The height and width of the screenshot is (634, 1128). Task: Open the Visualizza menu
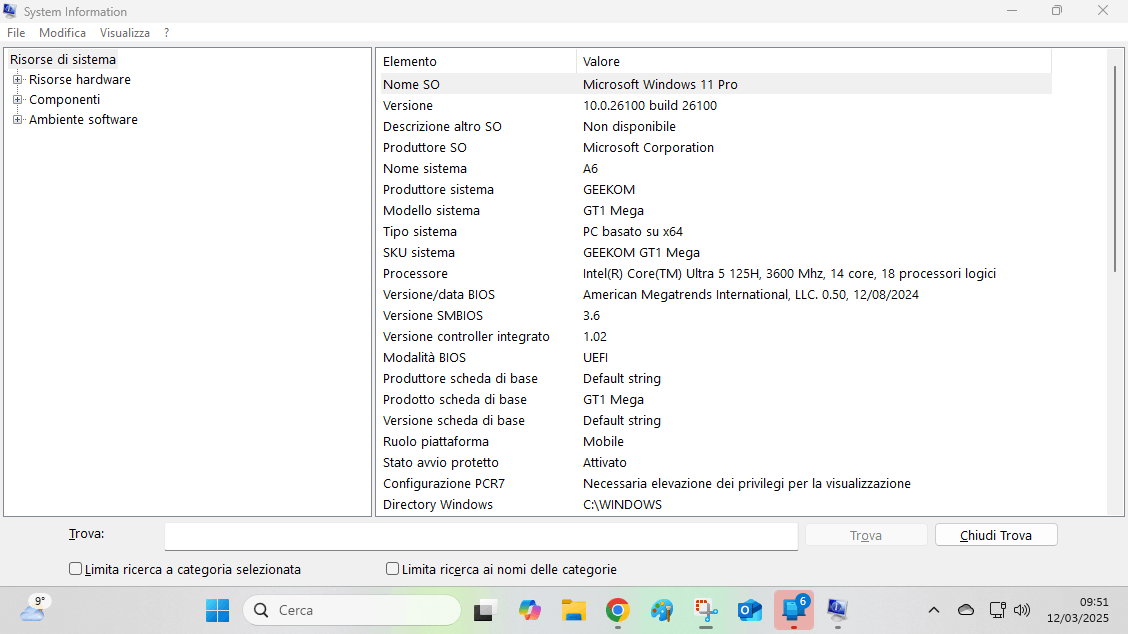pos(124,33)
